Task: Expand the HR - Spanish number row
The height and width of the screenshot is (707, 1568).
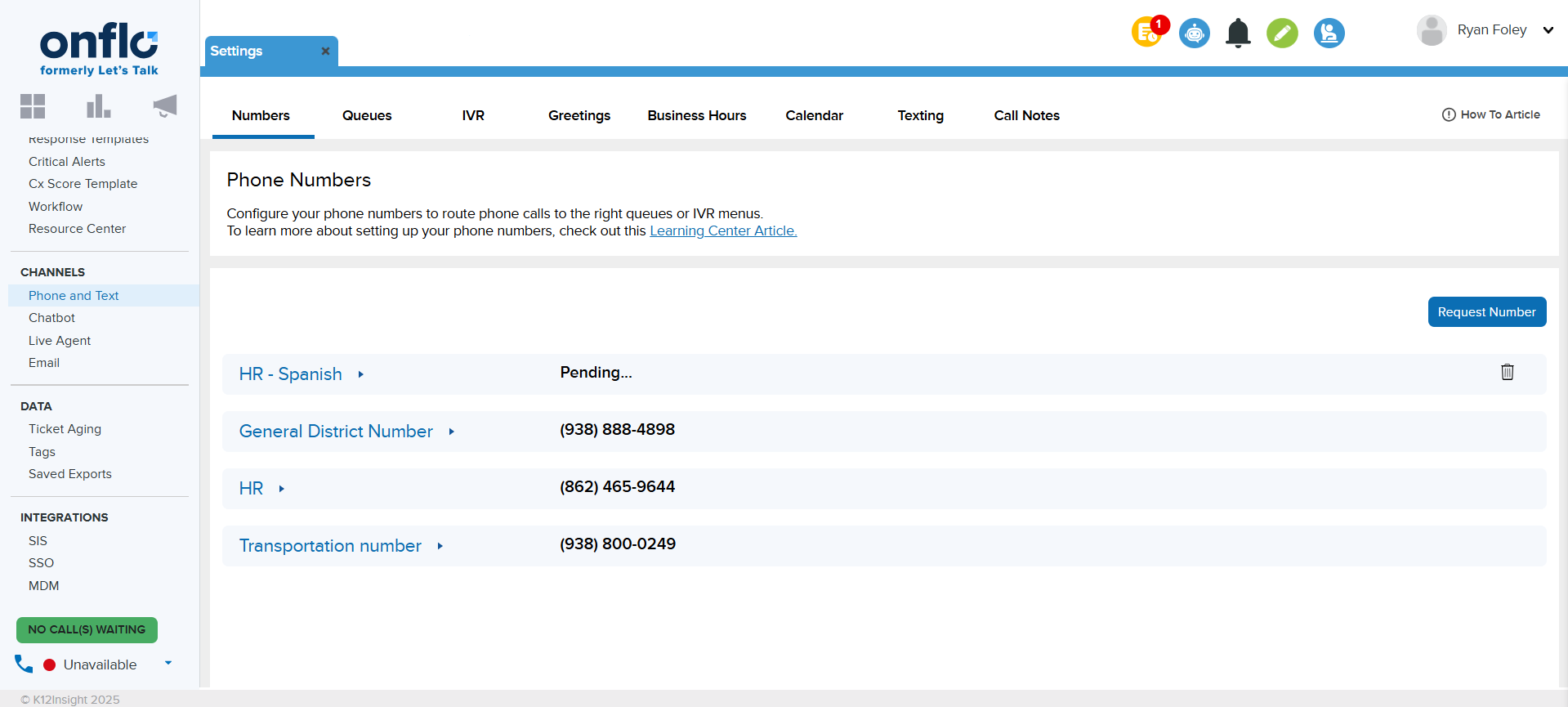Action: click(x=360, y=374)
